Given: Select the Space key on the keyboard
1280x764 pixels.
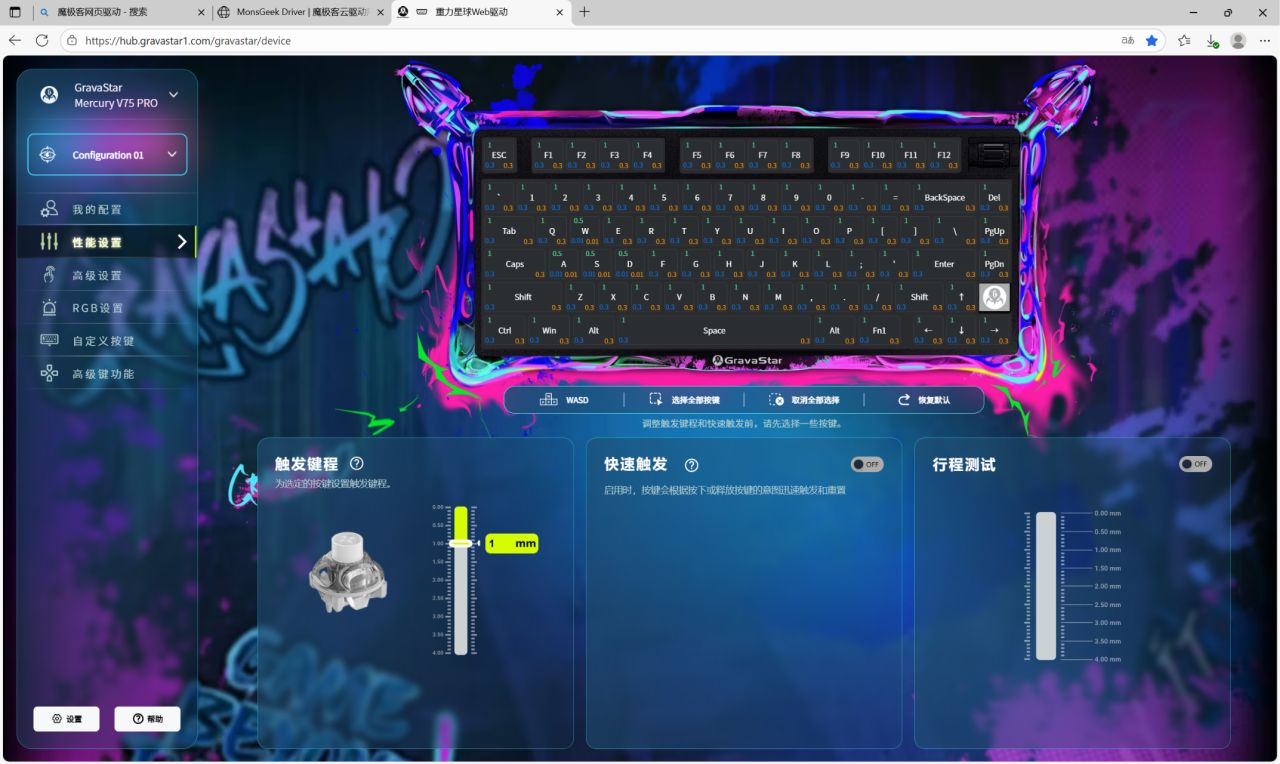Looking at the screenshot, I should tap(714, 330).
